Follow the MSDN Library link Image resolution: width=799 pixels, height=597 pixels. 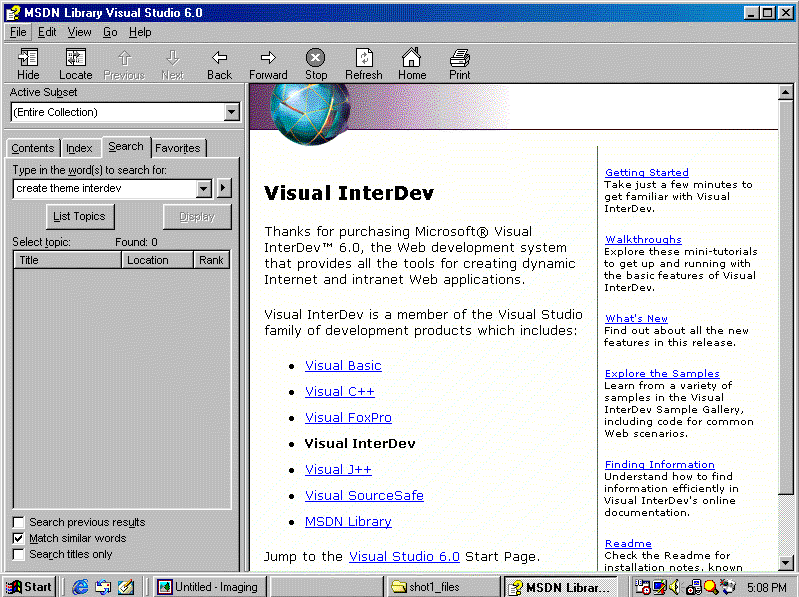coord(348,522)
